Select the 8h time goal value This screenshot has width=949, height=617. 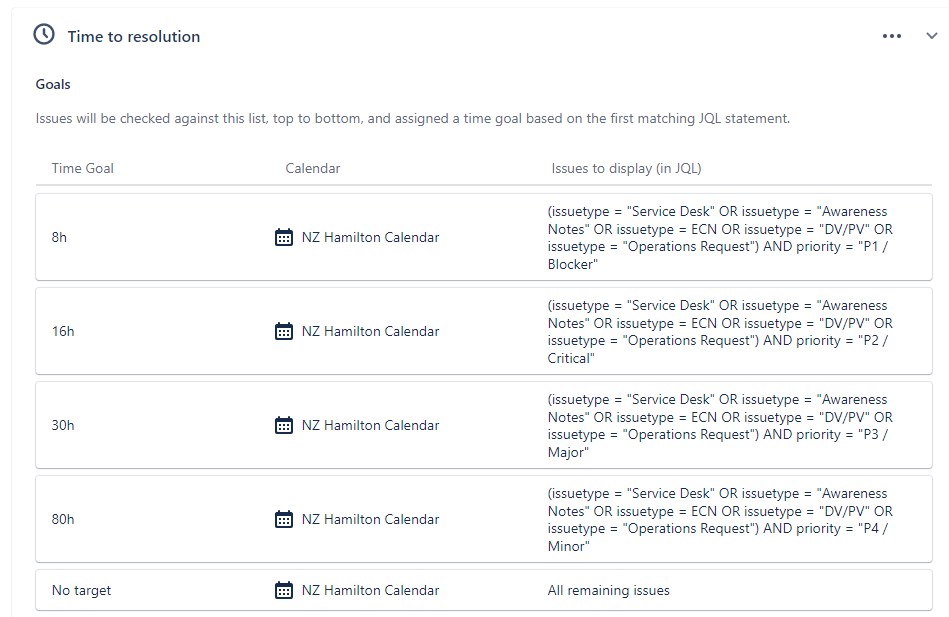point(59,237)
